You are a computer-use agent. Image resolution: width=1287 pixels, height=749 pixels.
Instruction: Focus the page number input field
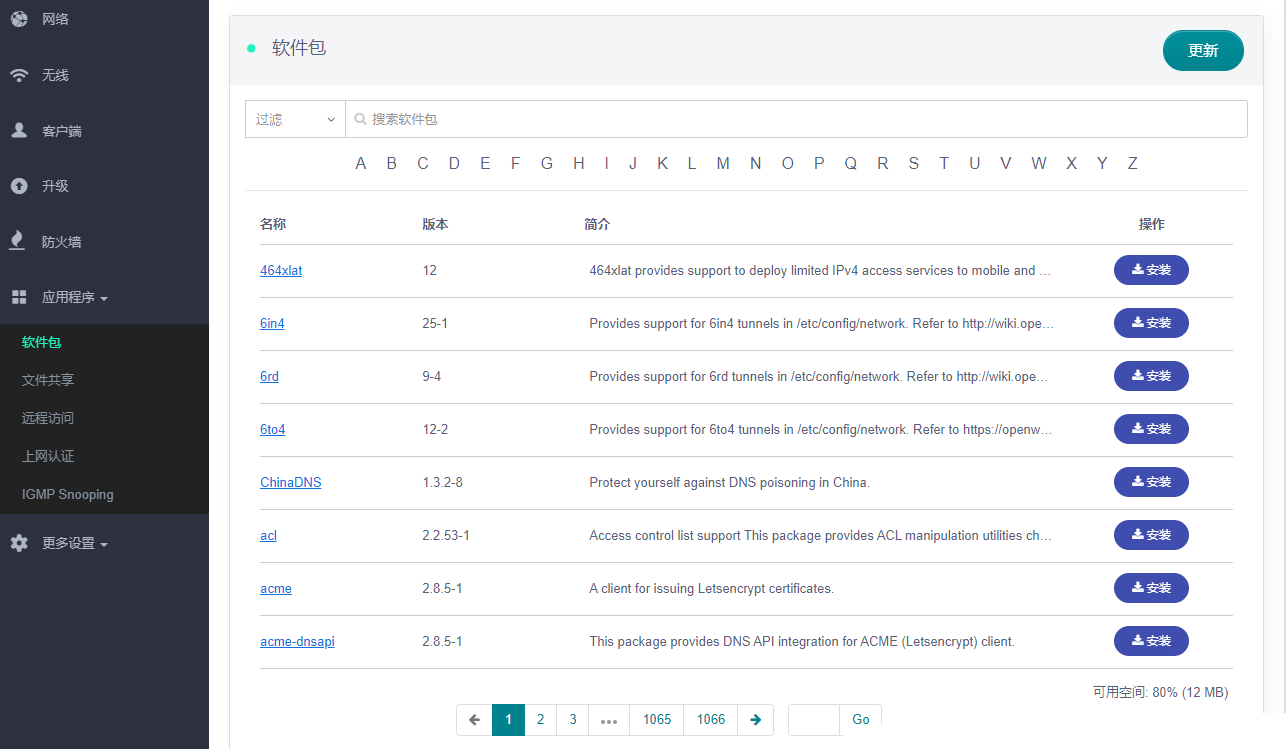[814, 720]
